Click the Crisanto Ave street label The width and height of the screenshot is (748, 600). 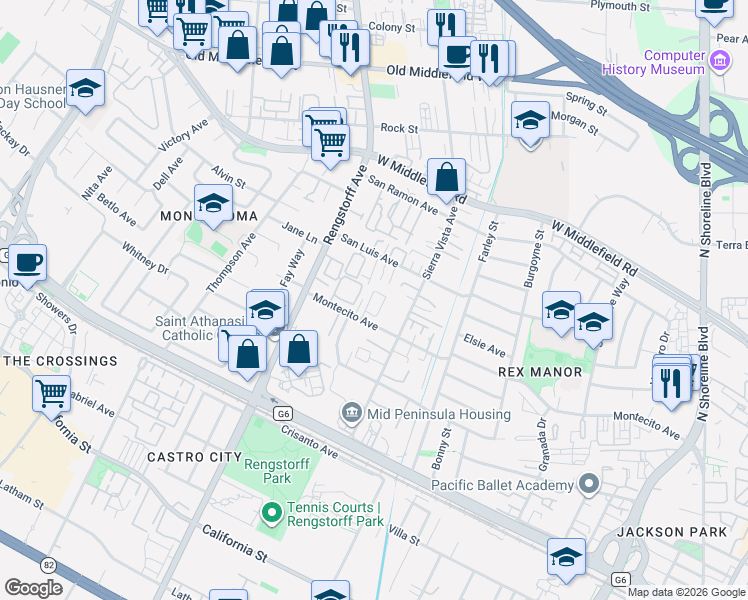[x=310, y=442]
